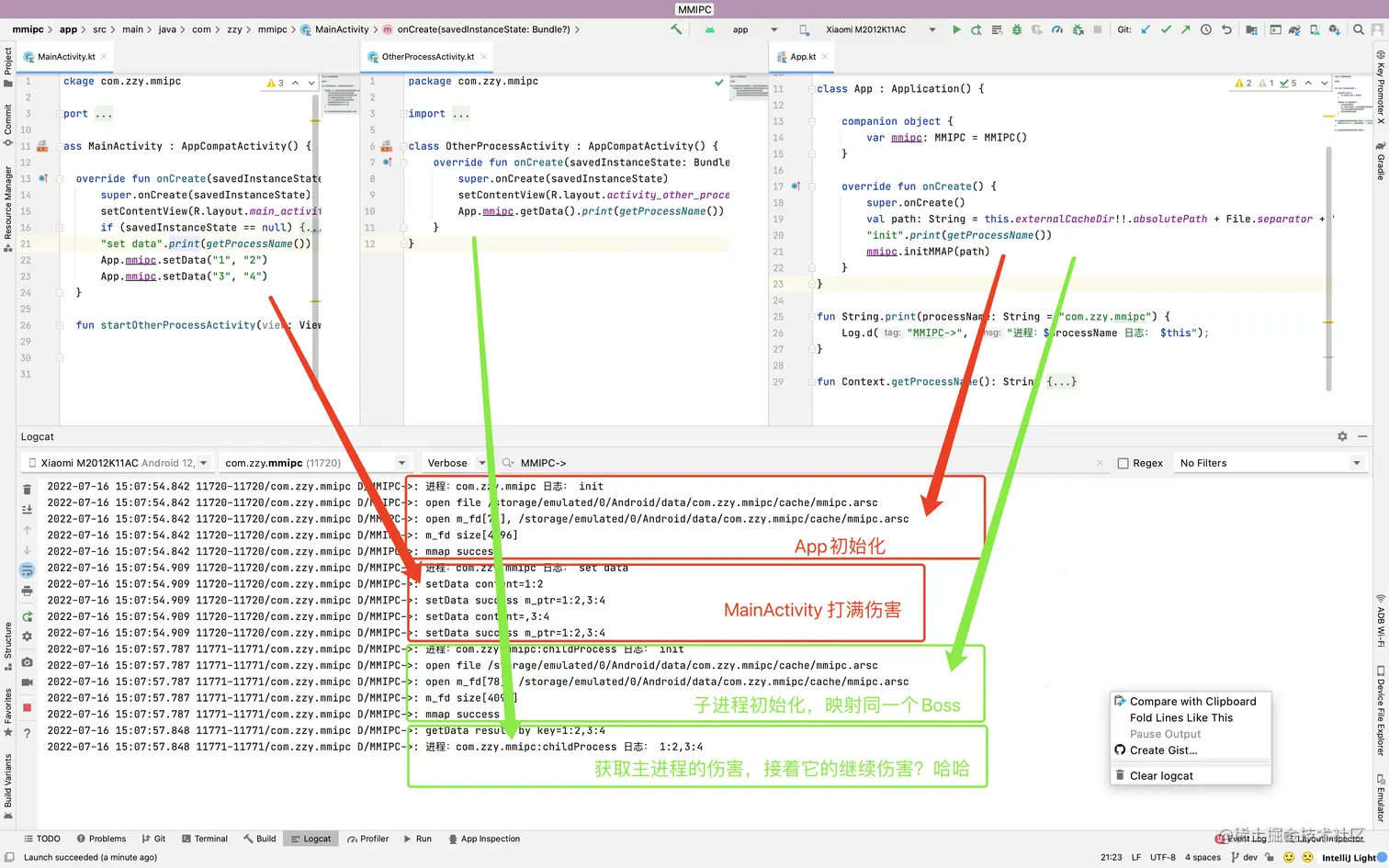Open the Logcat panel gear options icon
Image resolution: width=1389 pixels, height=868 pixels.
[1342, 436]
